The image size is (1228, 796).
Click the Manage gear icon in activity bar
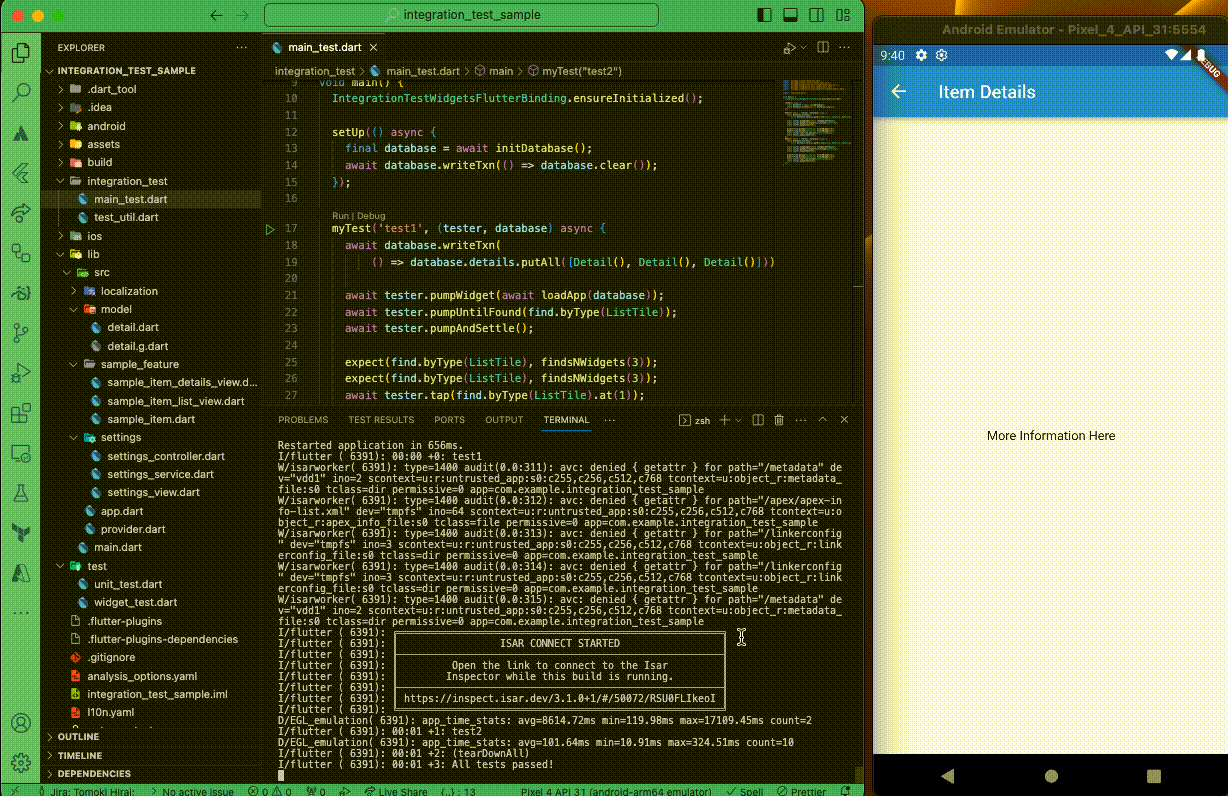coord(20,763)
